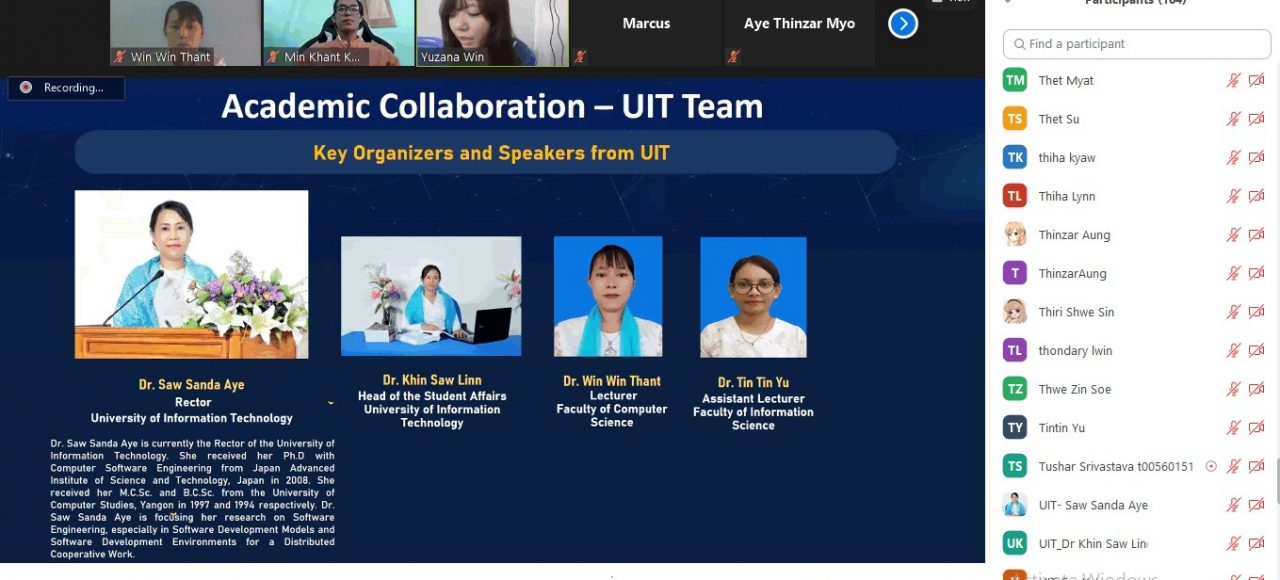The height and width of the screenshot is (580, 1280).
Task: Click the next arrow in the video strip
Action: pyautogui.click(x=902, y=23)
